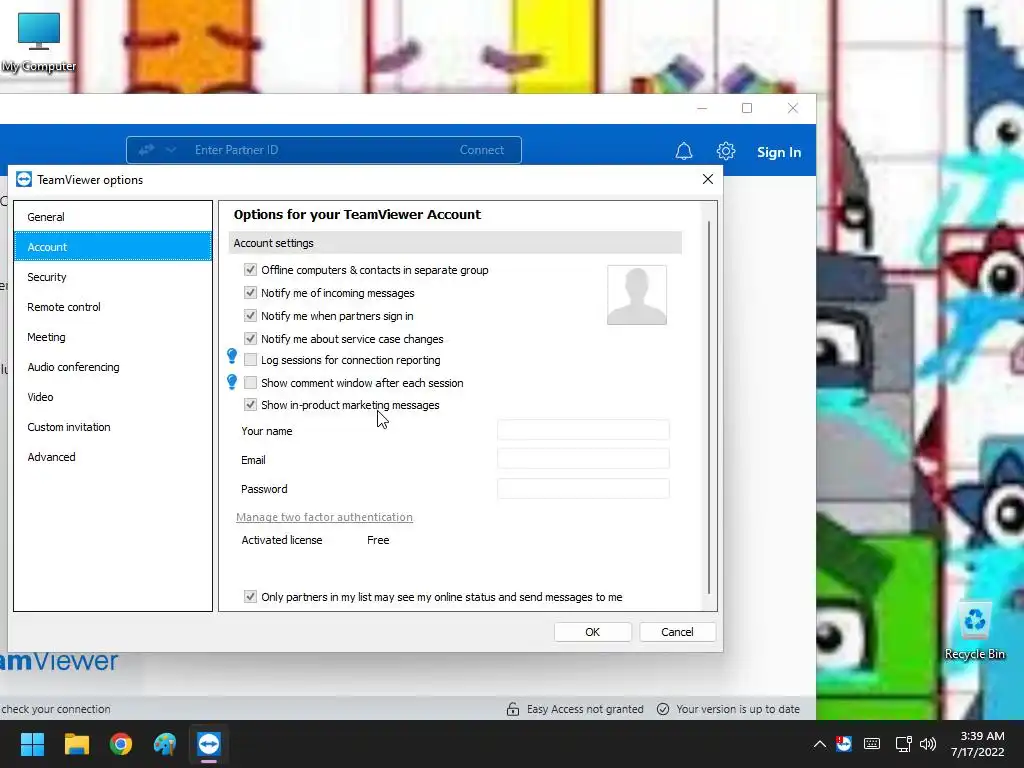
Task: Launch Google Chrome from the taskbar
Action: pos(121,744)
